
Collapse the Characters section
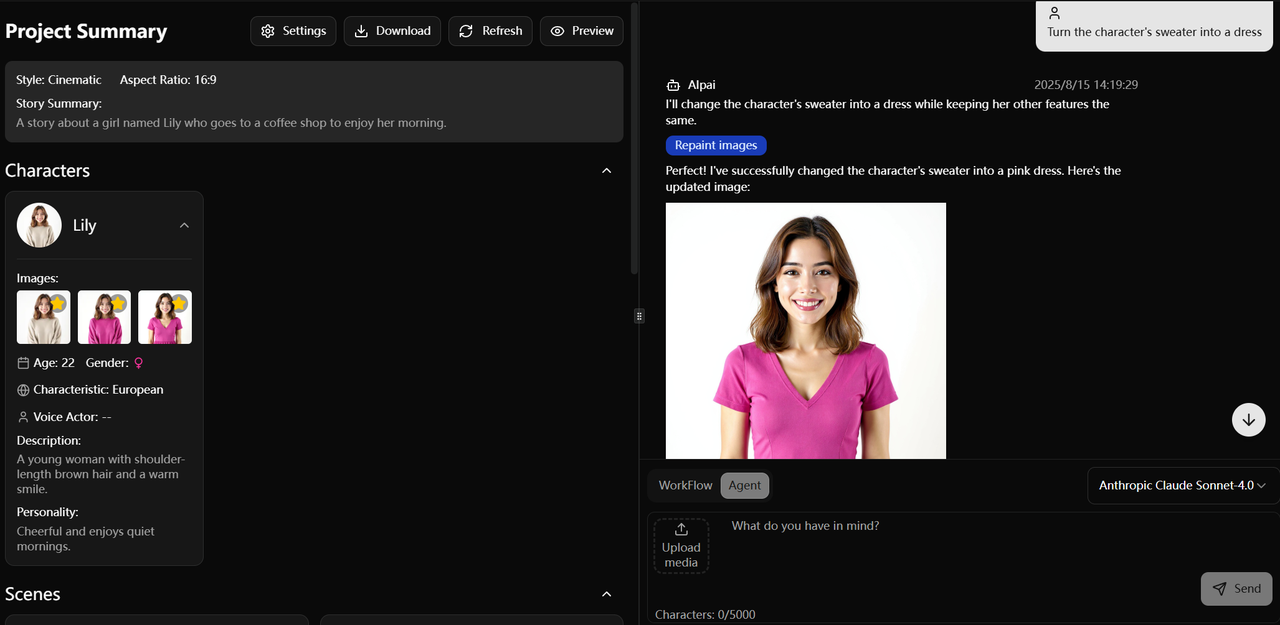pos(606,171)
